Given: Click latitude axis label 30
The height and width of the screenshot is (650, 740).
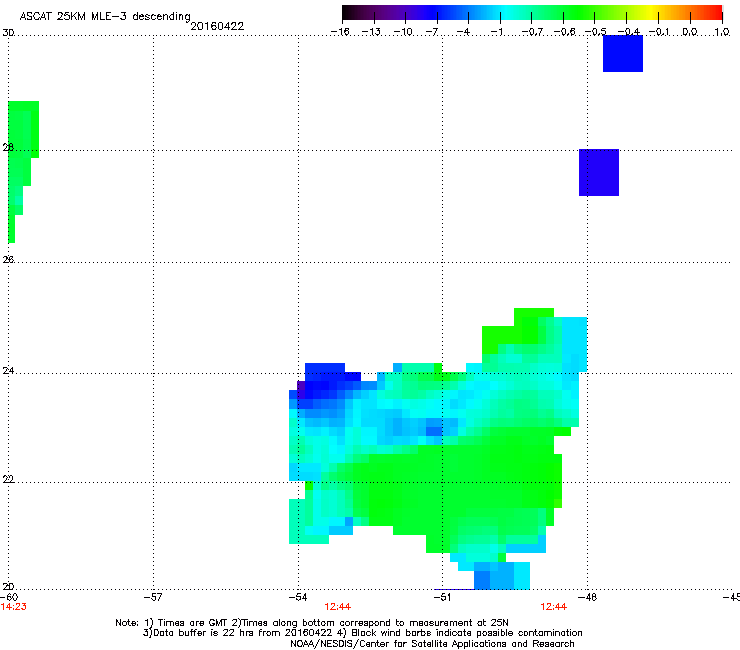Looking at the screenshot, I should point(8,33).
